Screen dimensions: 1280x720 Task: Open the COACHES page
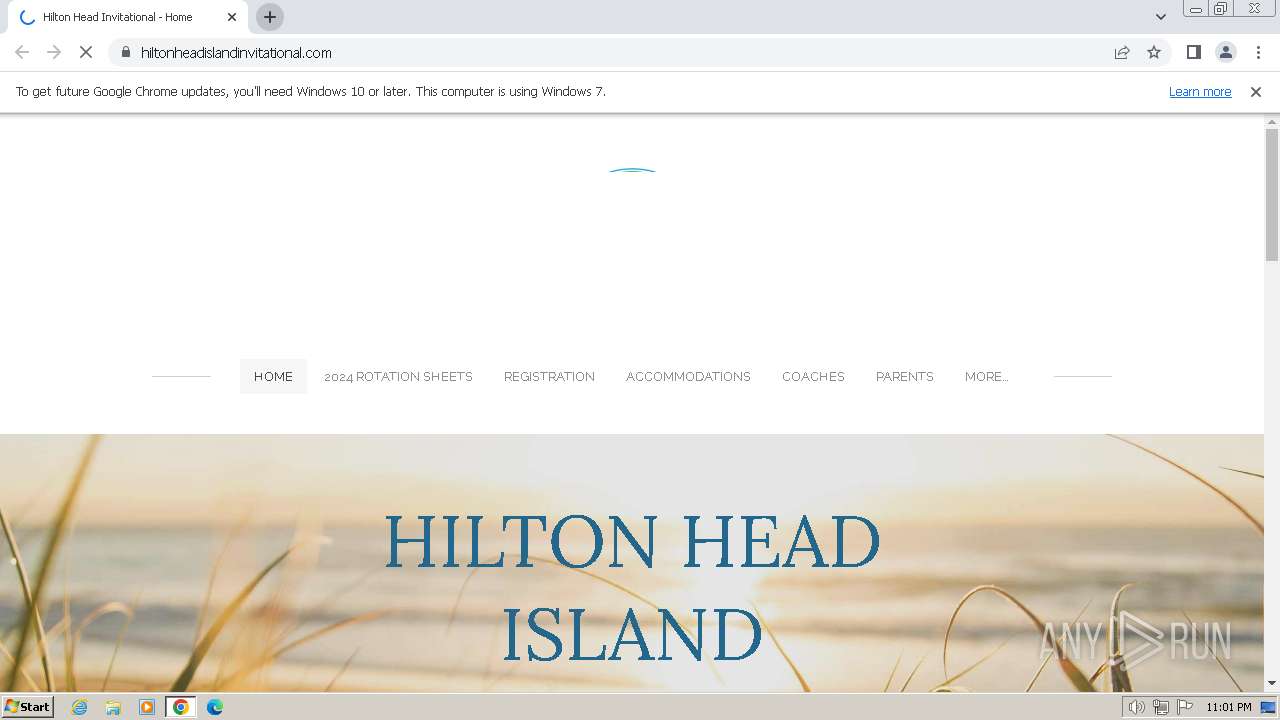[x=813, y=376]
